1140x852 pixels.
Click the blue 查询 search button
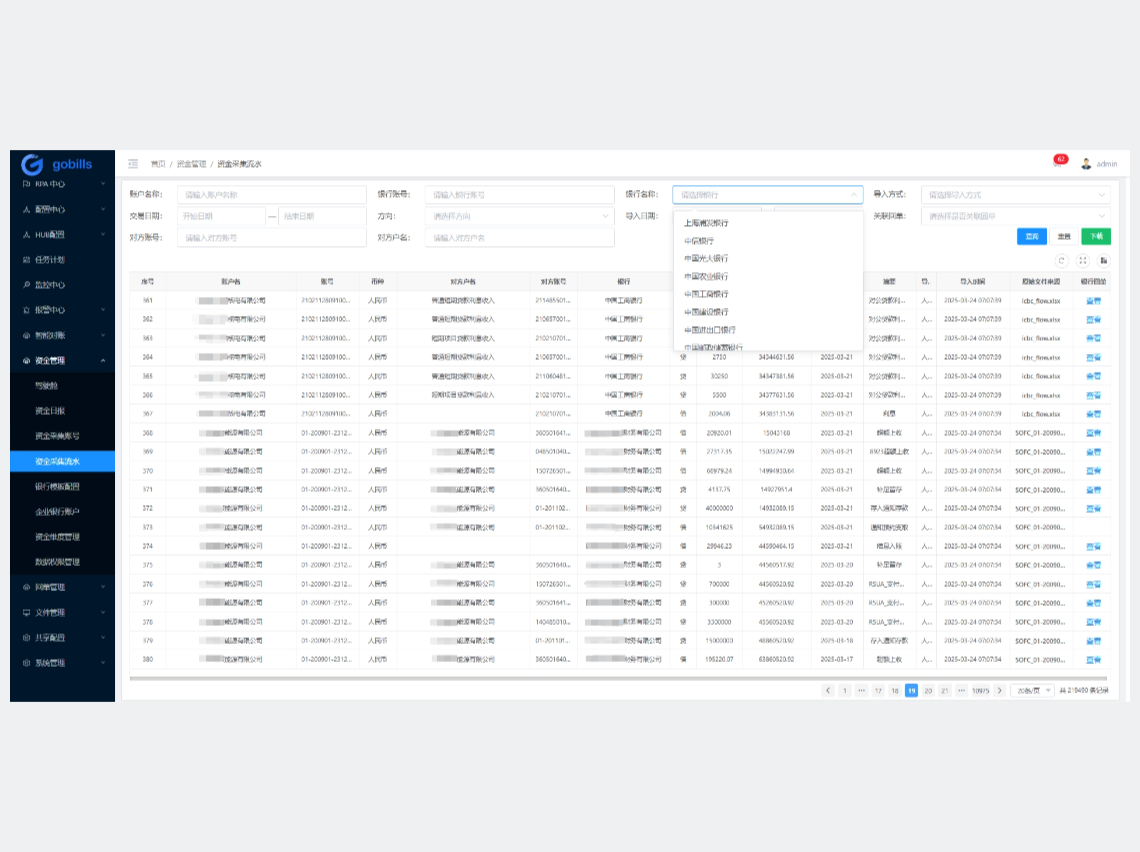coord(1032,237)
